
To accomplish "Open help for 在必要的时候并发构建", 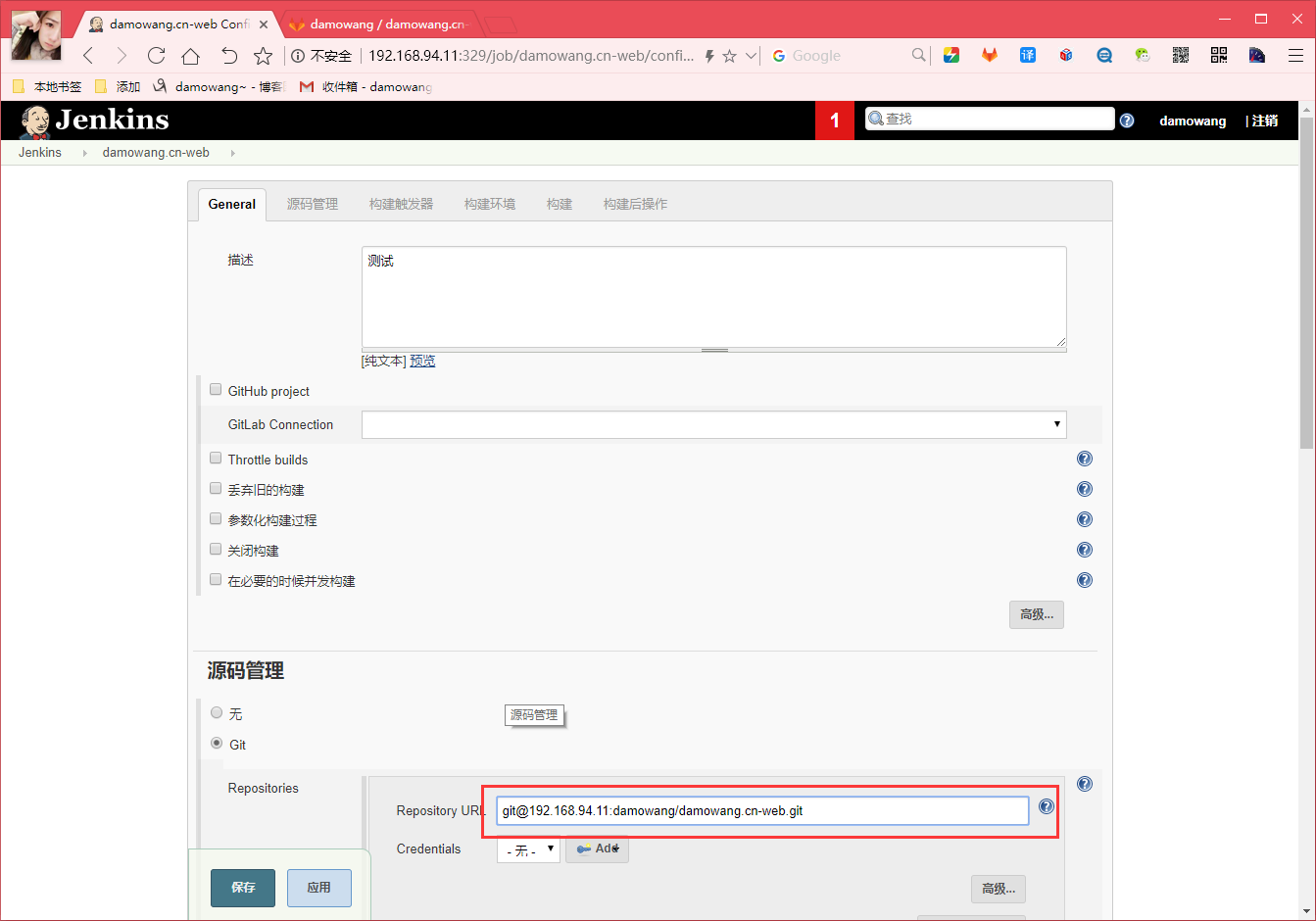I will coord(1085,580).
